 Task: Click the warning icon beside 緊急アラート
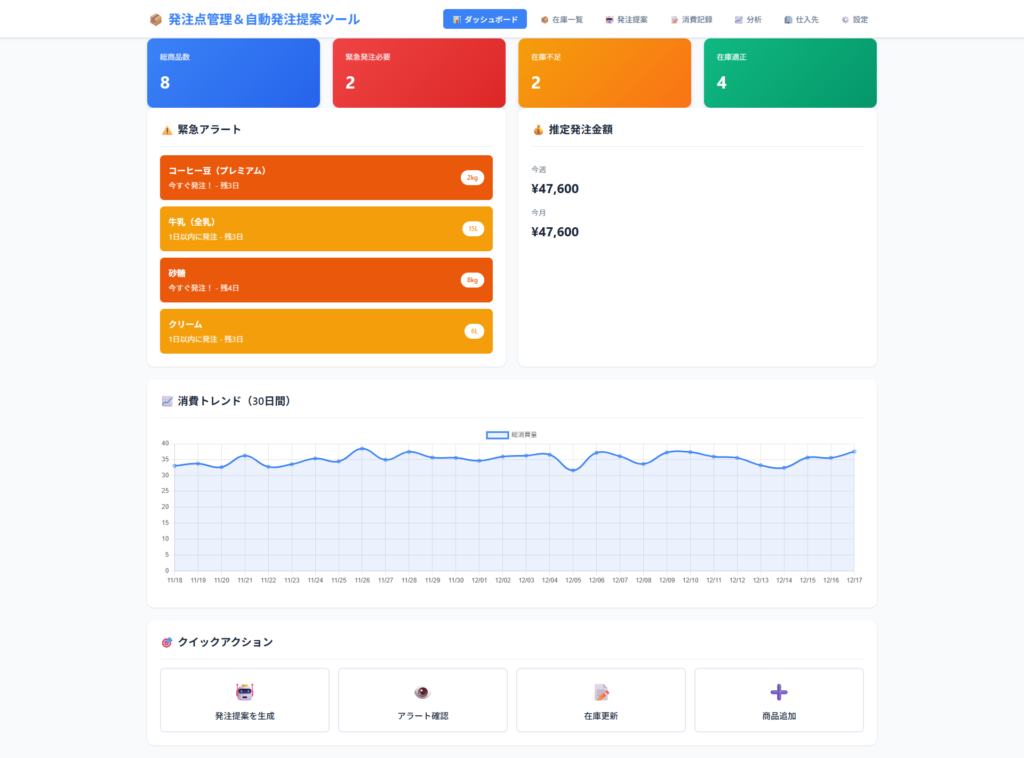167,130
